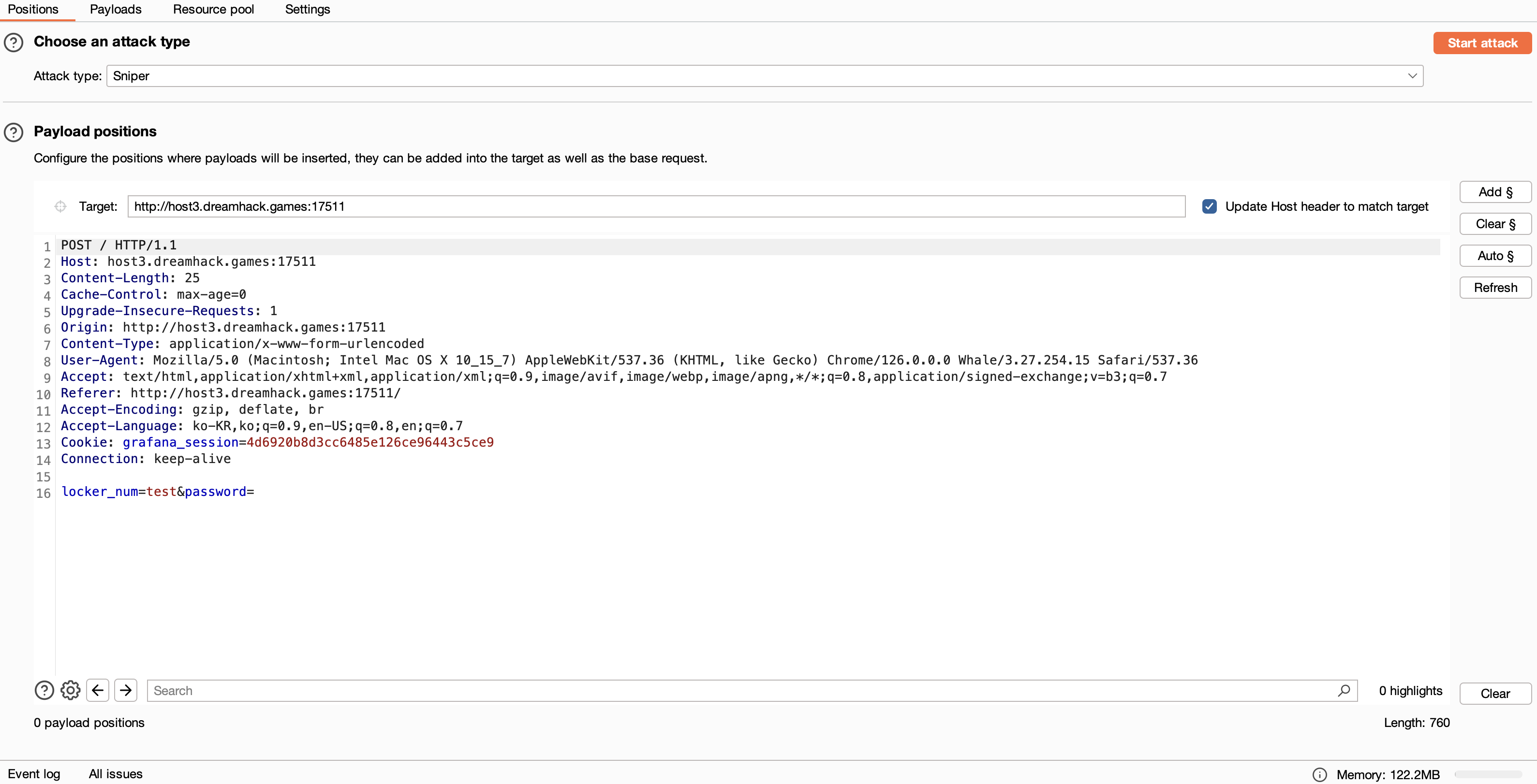Click the Content-Length: 25 line

[x=130, y=278]
